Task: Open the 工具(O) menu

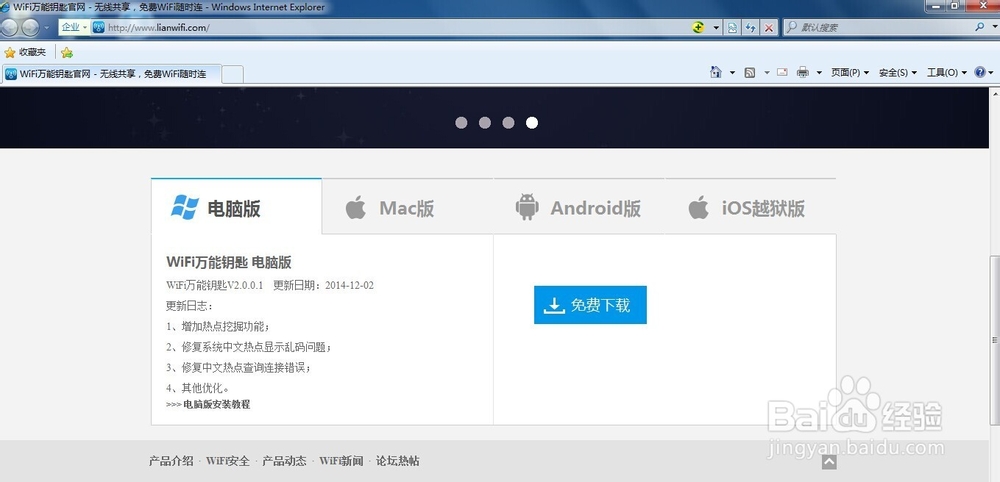Action: click(946, 73)
